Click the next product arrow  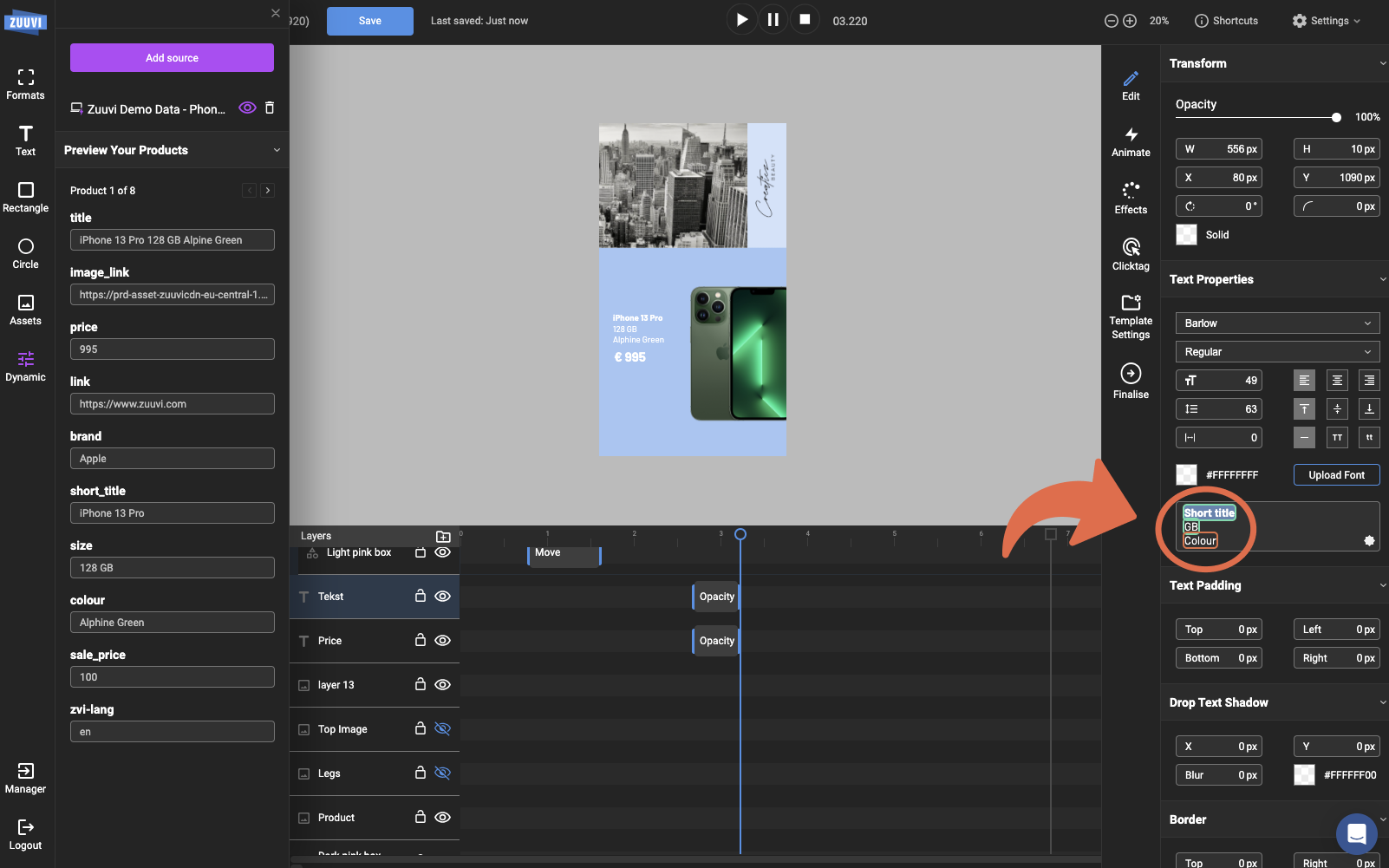268,190
